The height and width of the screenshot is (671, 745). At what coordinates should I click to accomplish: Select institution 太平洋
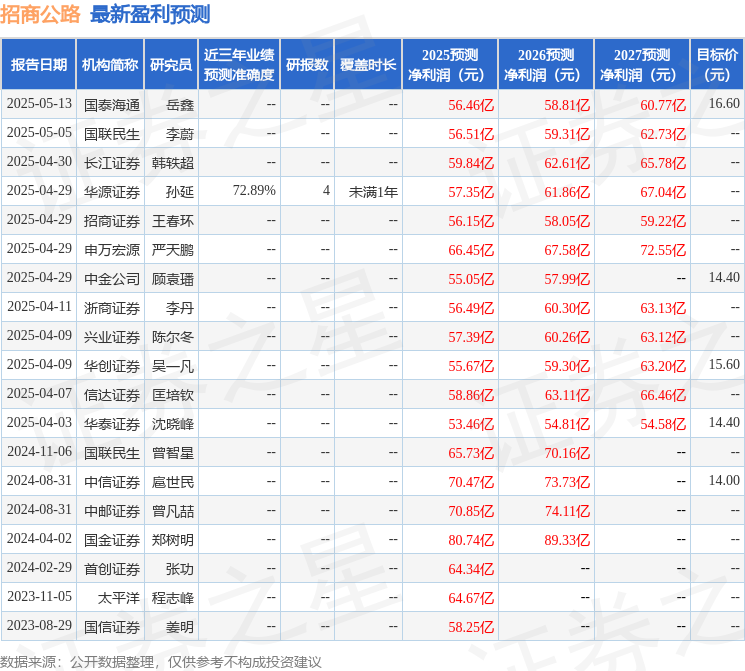(x=119, y=597)
